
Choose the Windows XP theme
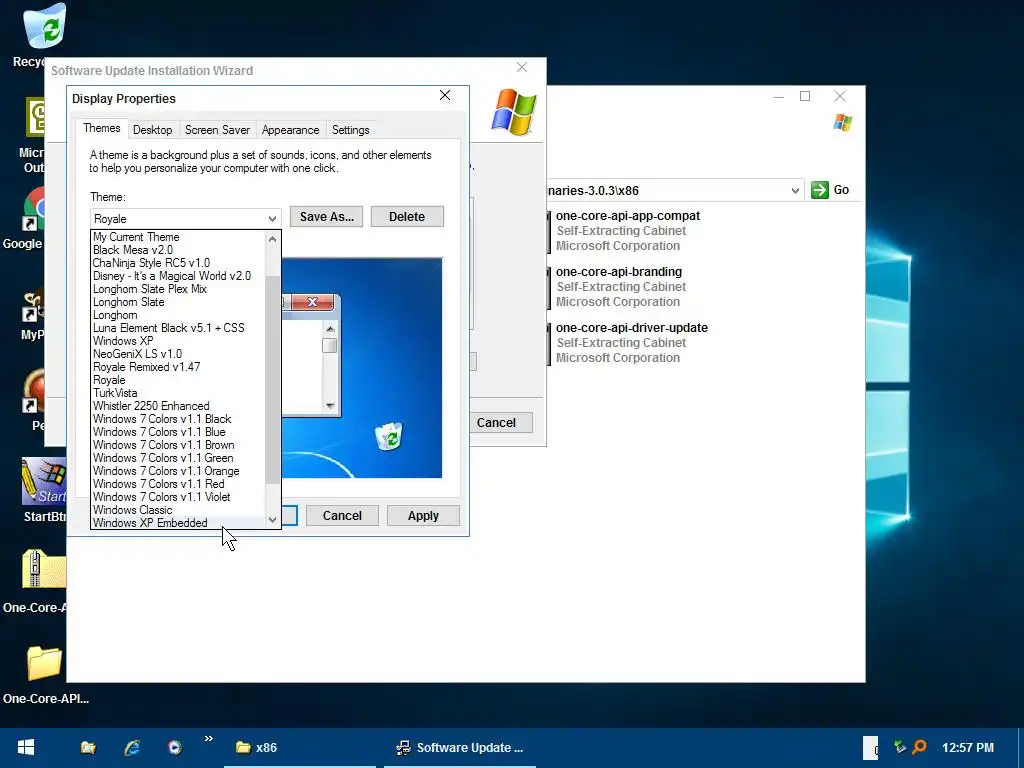[178, 341]
